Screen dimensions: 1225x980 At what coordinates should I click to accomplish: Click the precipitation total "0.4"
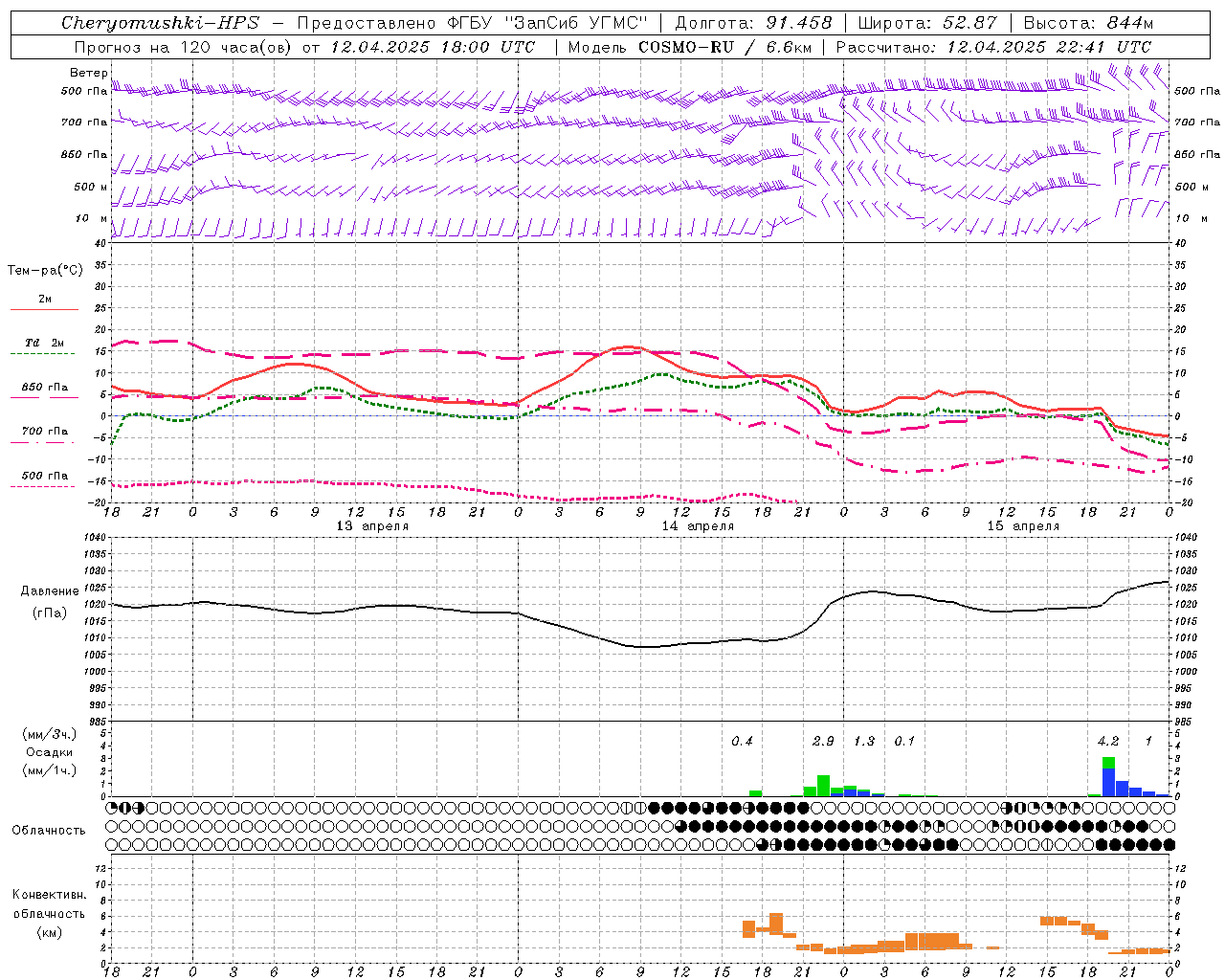(742, 742)
